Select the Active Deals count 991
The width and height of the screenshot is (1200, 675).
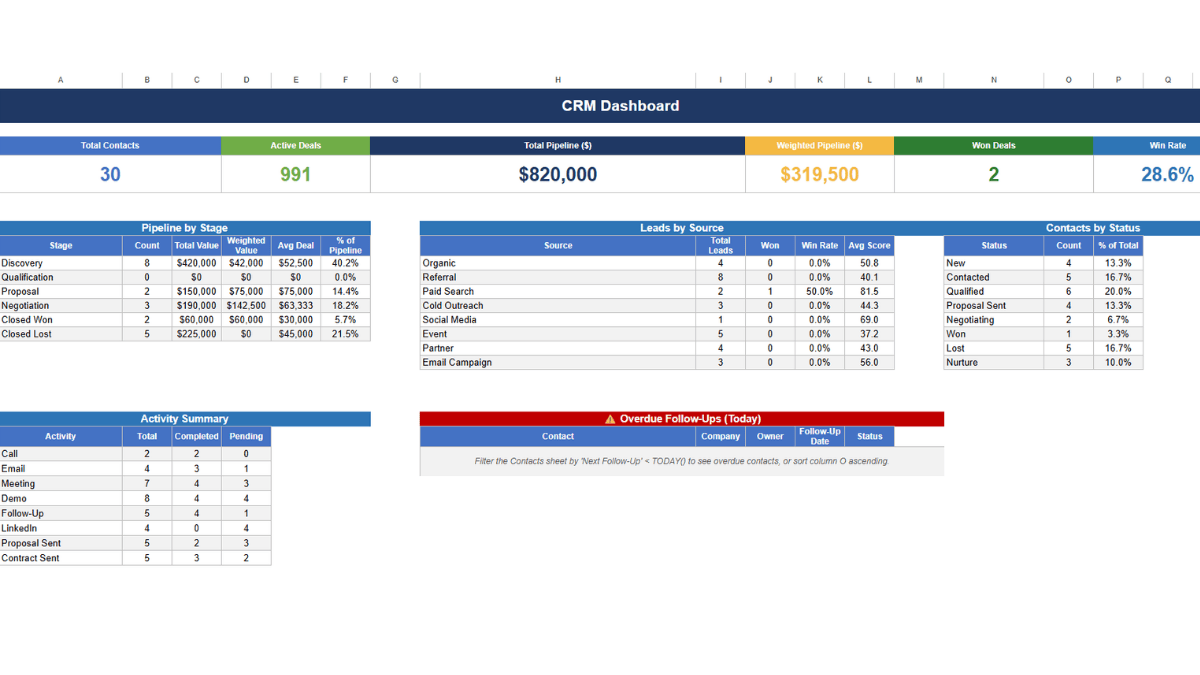pos(296,172)
